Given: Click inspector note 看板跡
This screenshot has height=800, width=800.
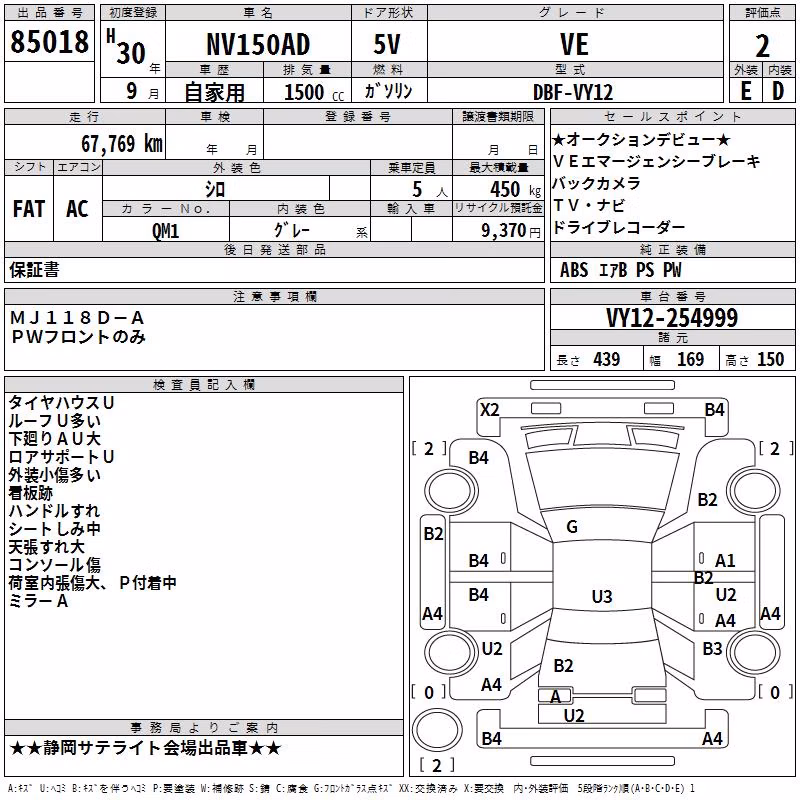Looking at the screenshot, I should [x=30, y=493].
